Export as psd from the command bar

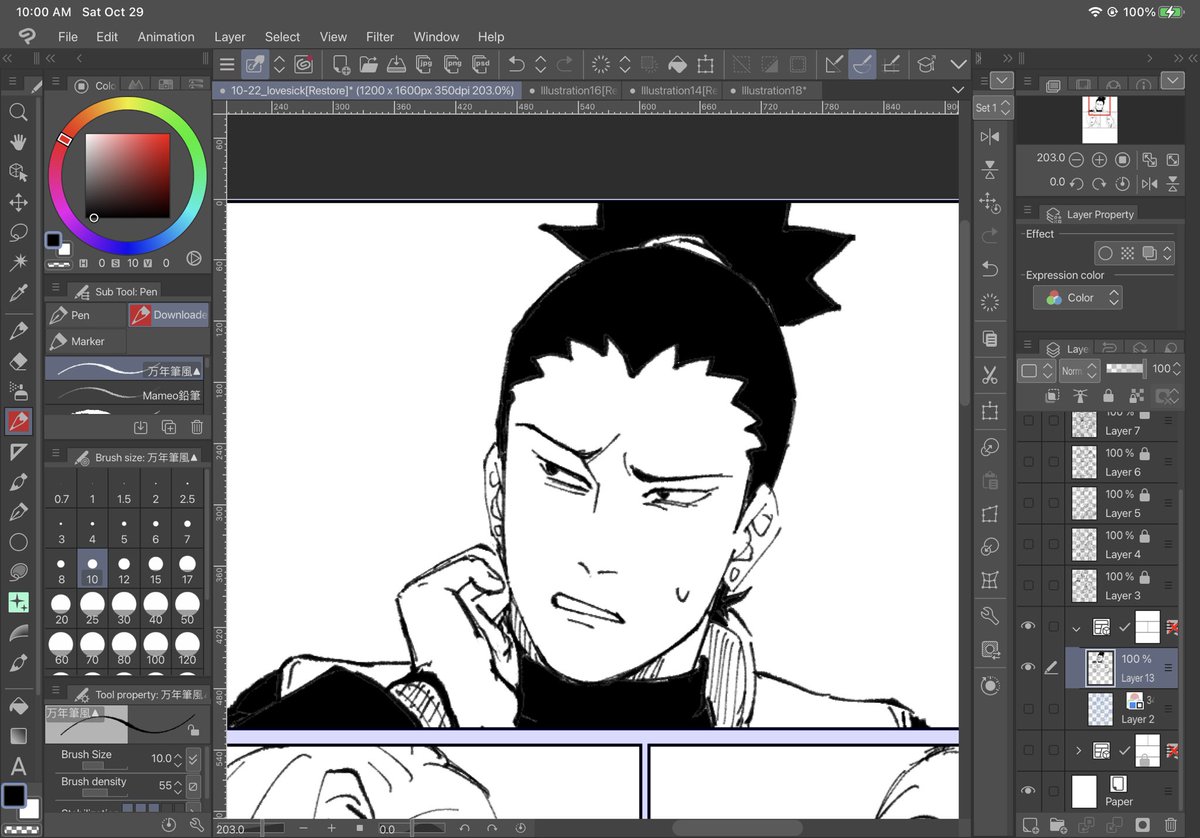coord(481,64)
